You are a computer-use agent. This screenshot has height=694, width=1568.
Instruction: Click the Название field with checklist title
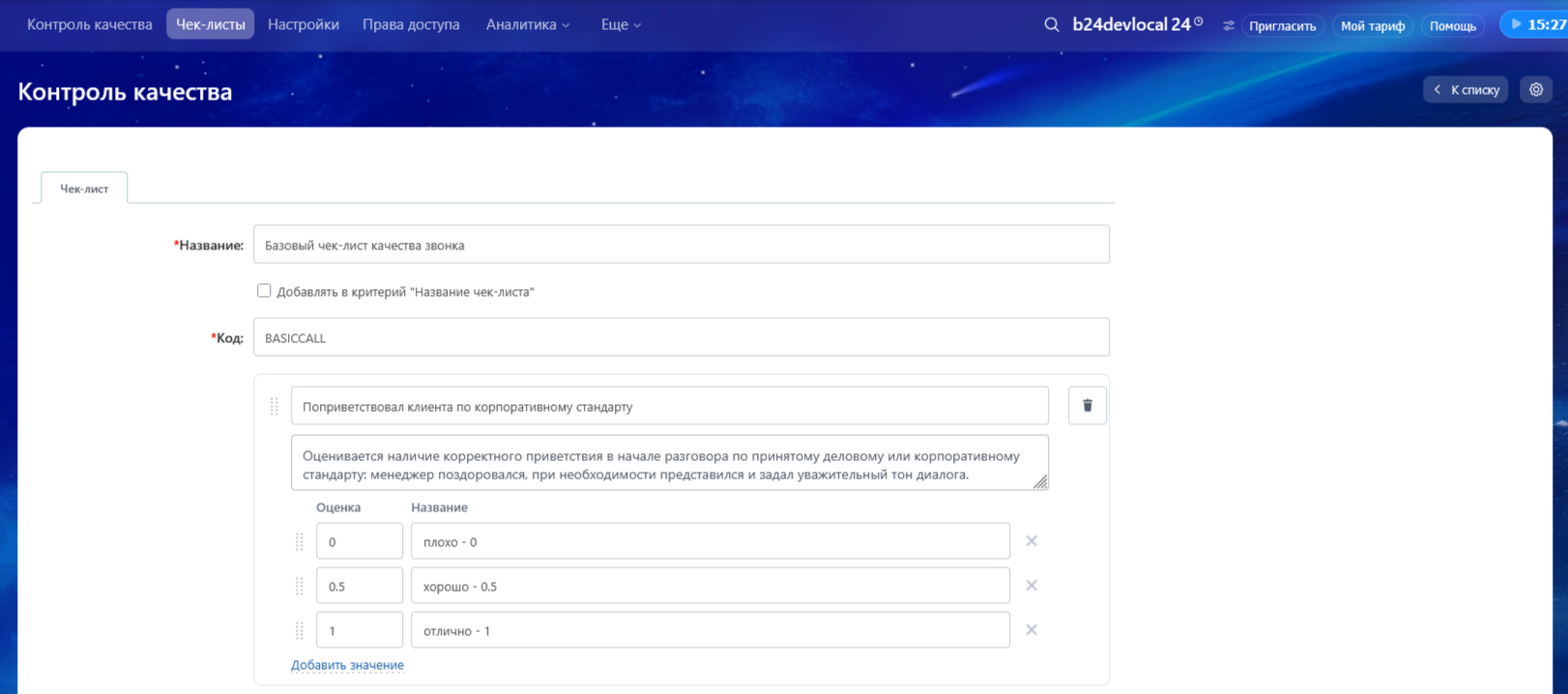tap(682, 245)
